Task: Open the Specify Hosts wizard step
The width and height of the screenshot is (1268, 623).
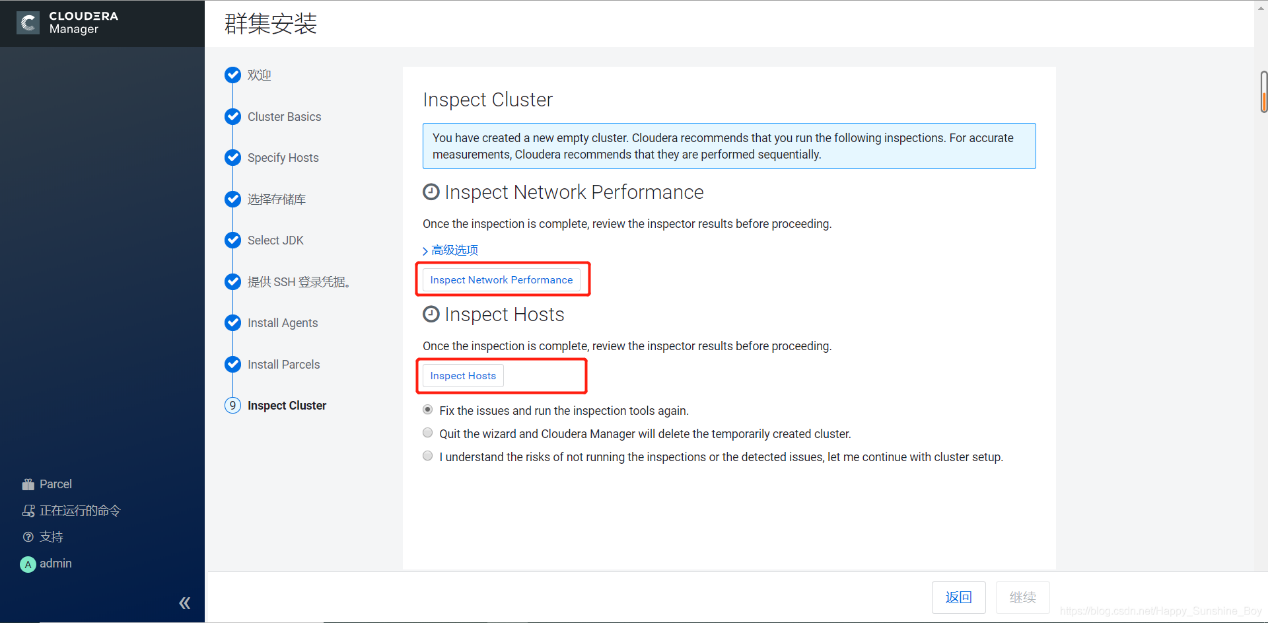Action: point(283,158)
